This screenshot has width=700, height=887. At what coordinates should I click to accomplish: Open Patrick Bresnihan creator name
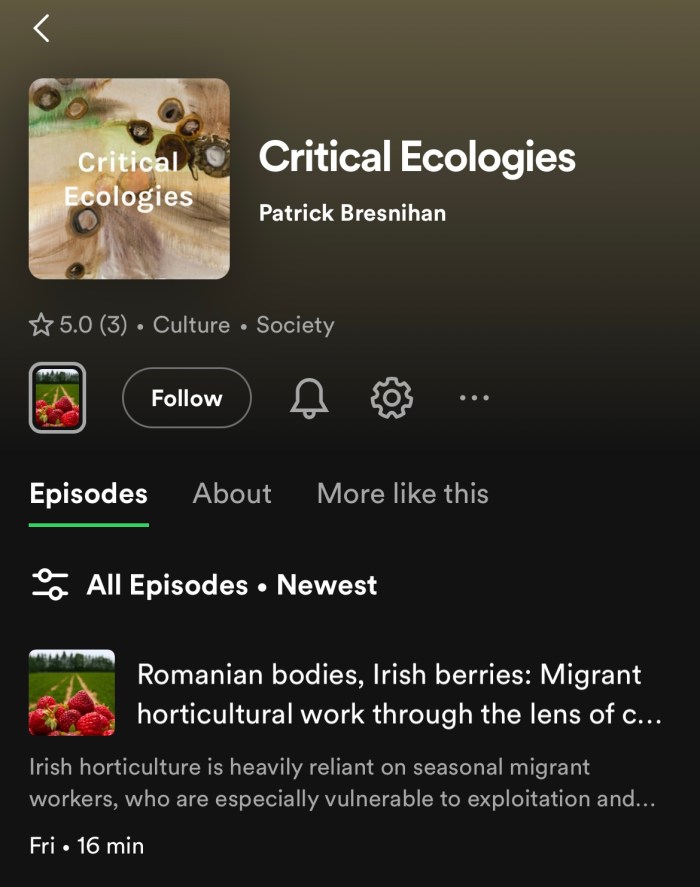click(353, 213)
